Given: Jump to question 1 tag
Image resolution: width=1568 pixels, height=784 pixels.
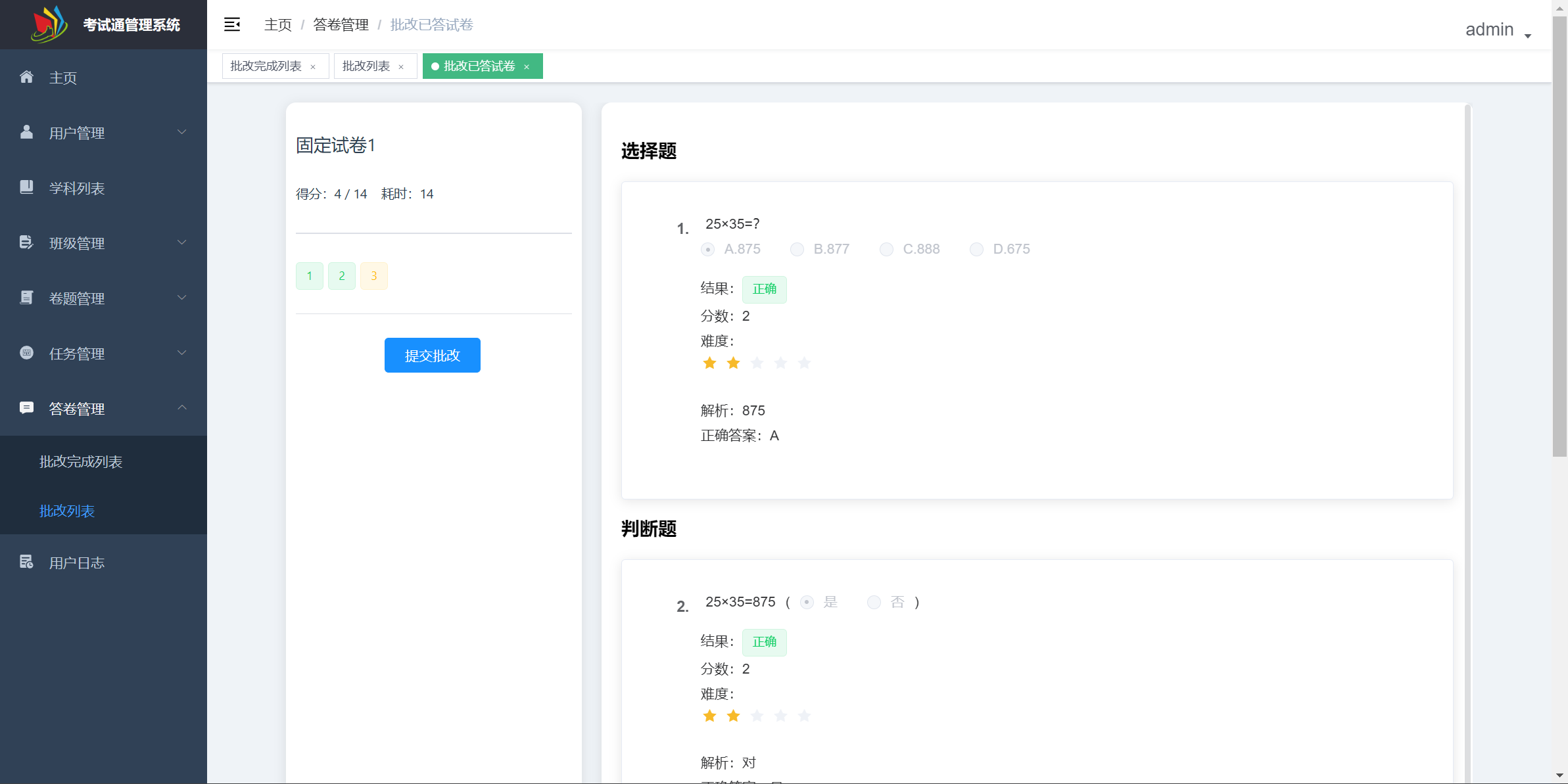Looking at the screenshot, I should pos(309,276).
